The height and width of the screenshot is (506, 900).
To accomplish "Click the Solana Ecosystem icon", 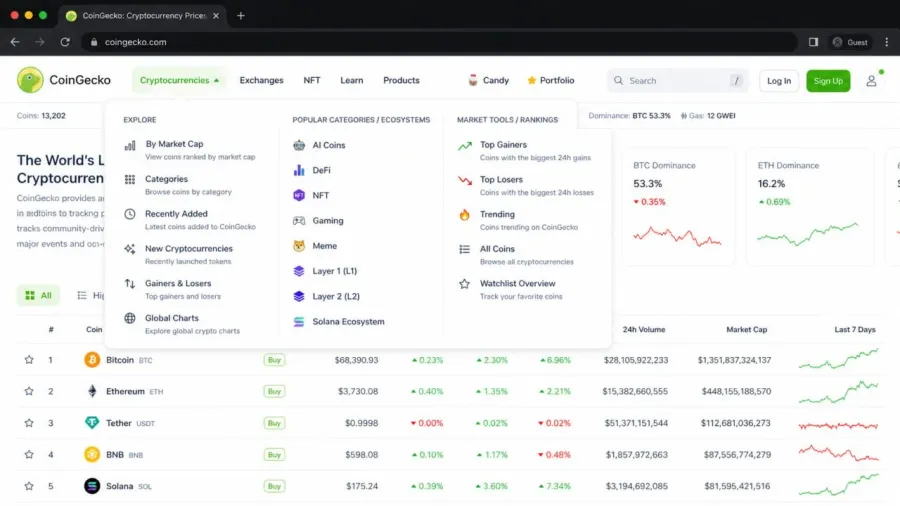I will [299, 322].
